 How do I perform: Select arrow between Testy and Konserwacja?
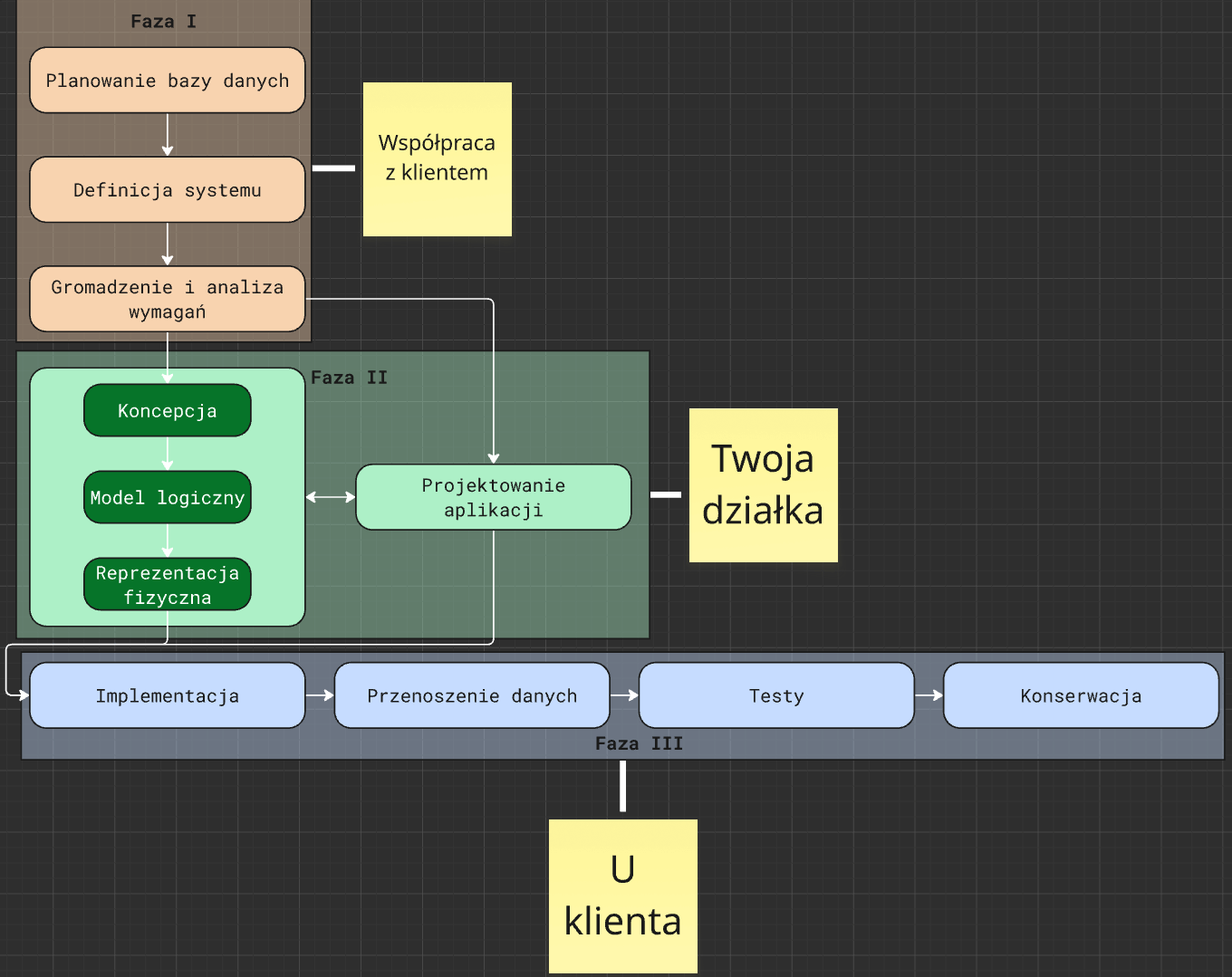click(x=929, y=695)
